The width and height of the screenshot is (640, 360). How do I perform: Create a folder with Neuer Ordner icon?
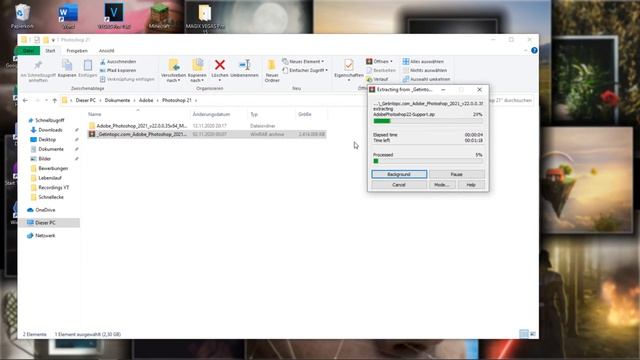(x=271, y=65)
